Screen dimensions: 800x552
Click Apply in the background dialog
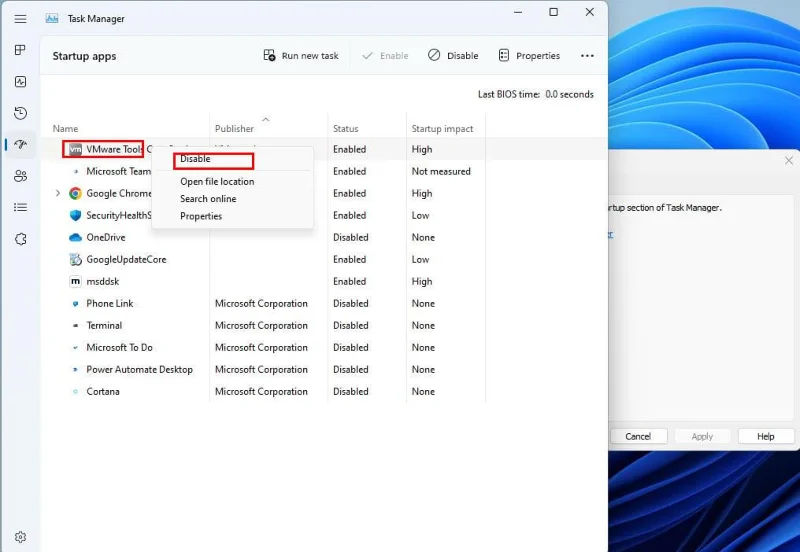(x=703, y=436)
